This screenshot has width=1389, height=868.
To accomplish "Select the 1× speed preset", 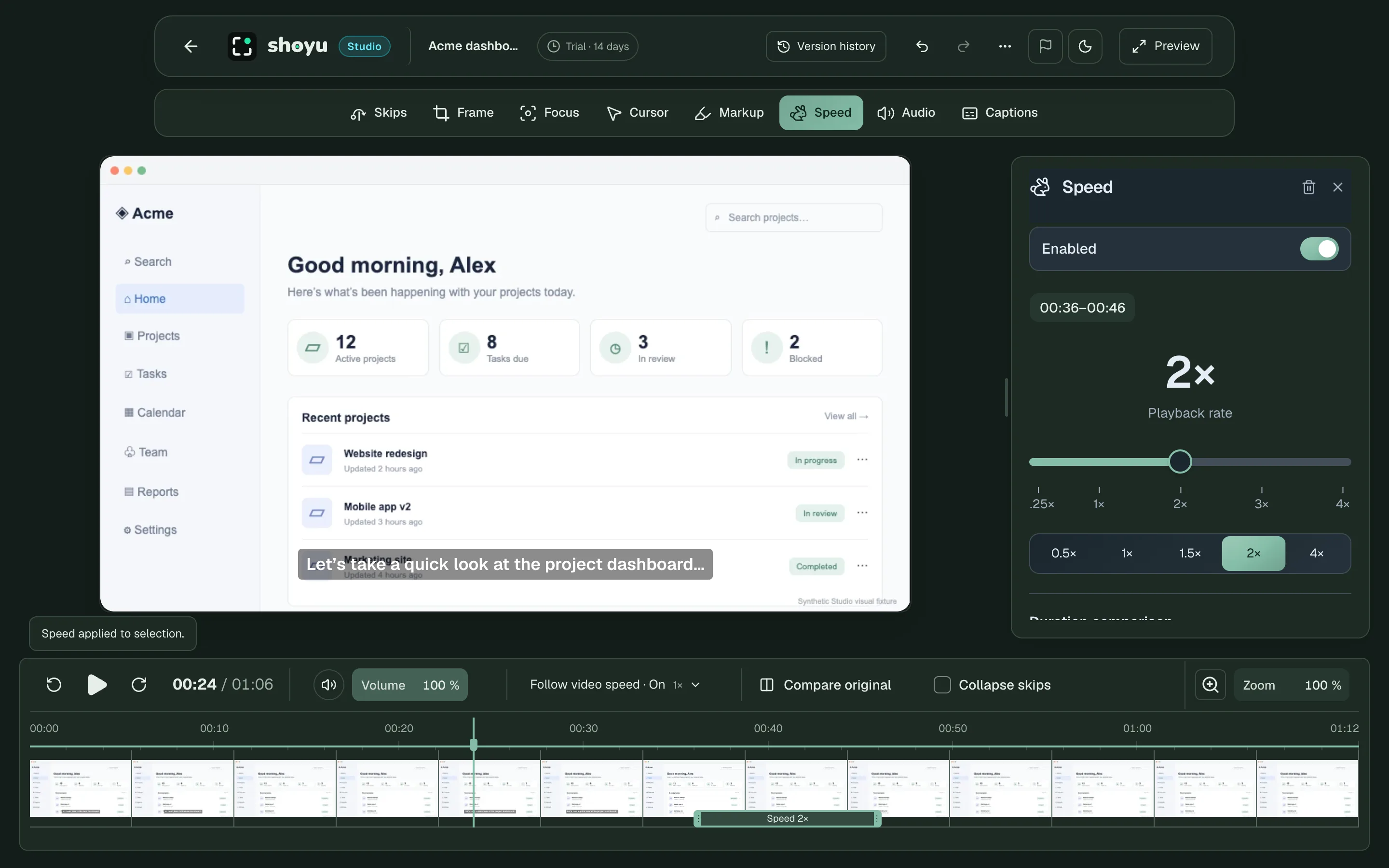I will click(1127, 554).
